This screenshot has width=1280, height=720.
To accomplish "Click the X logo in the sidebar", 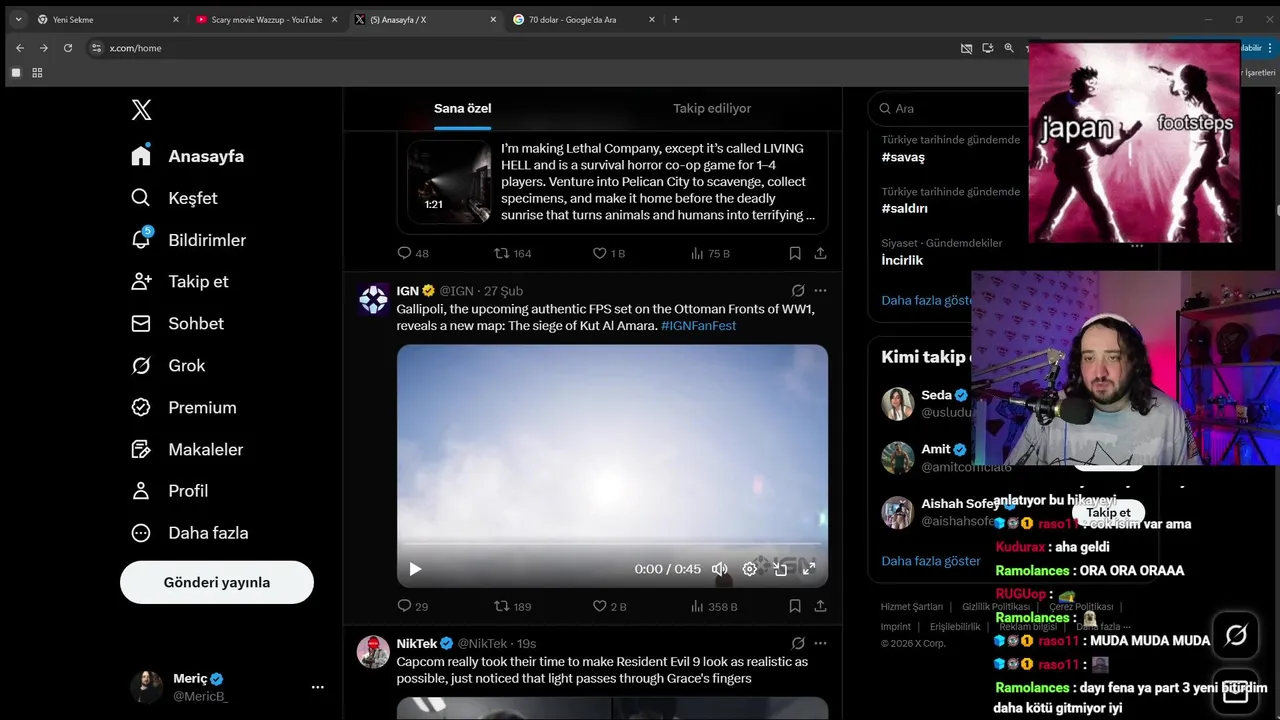I will [x=141, y=110].
